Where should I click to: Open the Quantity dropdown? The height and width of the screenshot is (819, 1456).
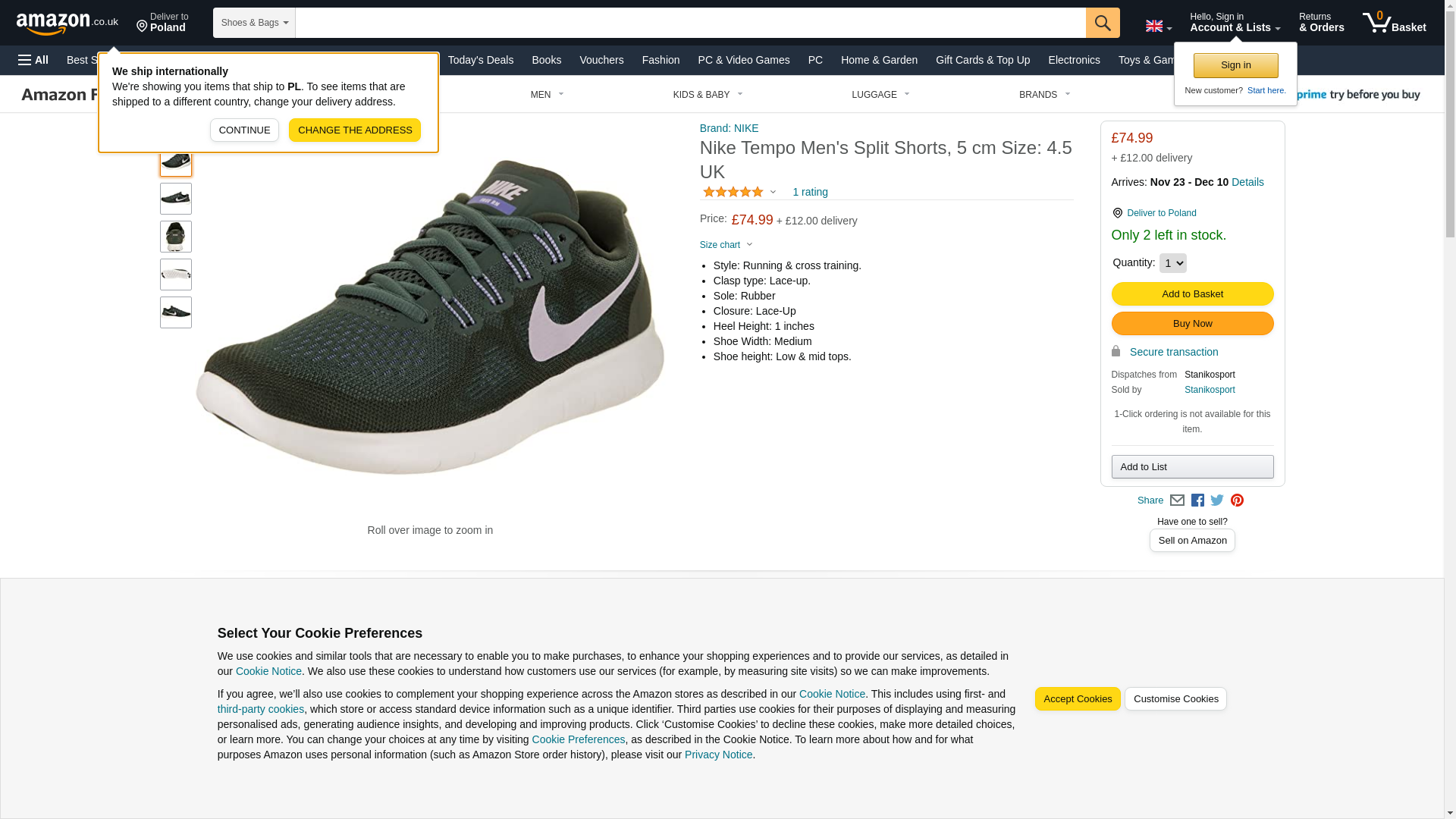(1172, 263)
